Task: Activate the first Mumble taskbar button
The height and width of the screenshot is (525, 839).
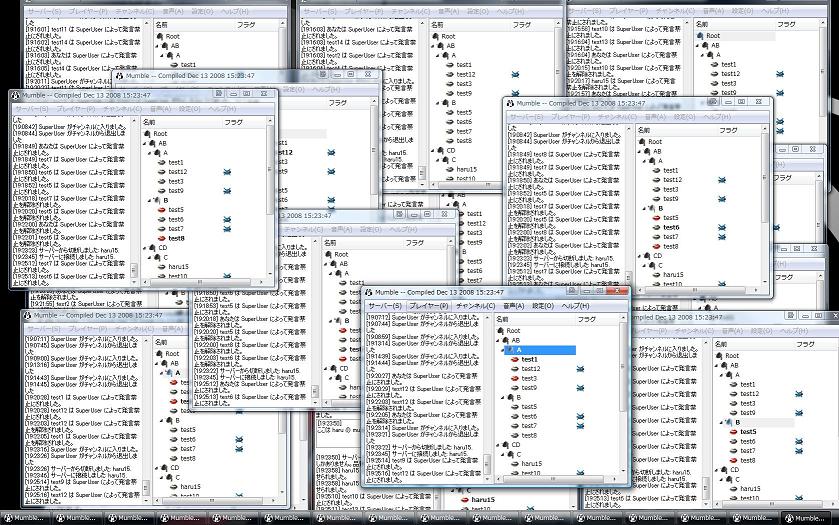Action: pyautogui.click(x=27, y=518)
